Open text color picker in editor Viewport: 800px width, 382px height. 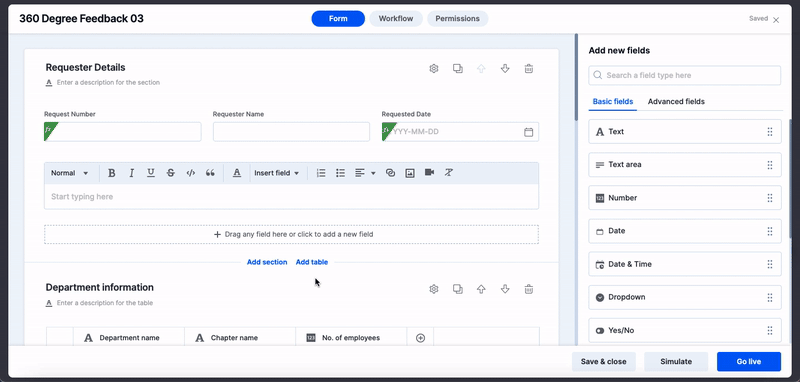point(237,173)
